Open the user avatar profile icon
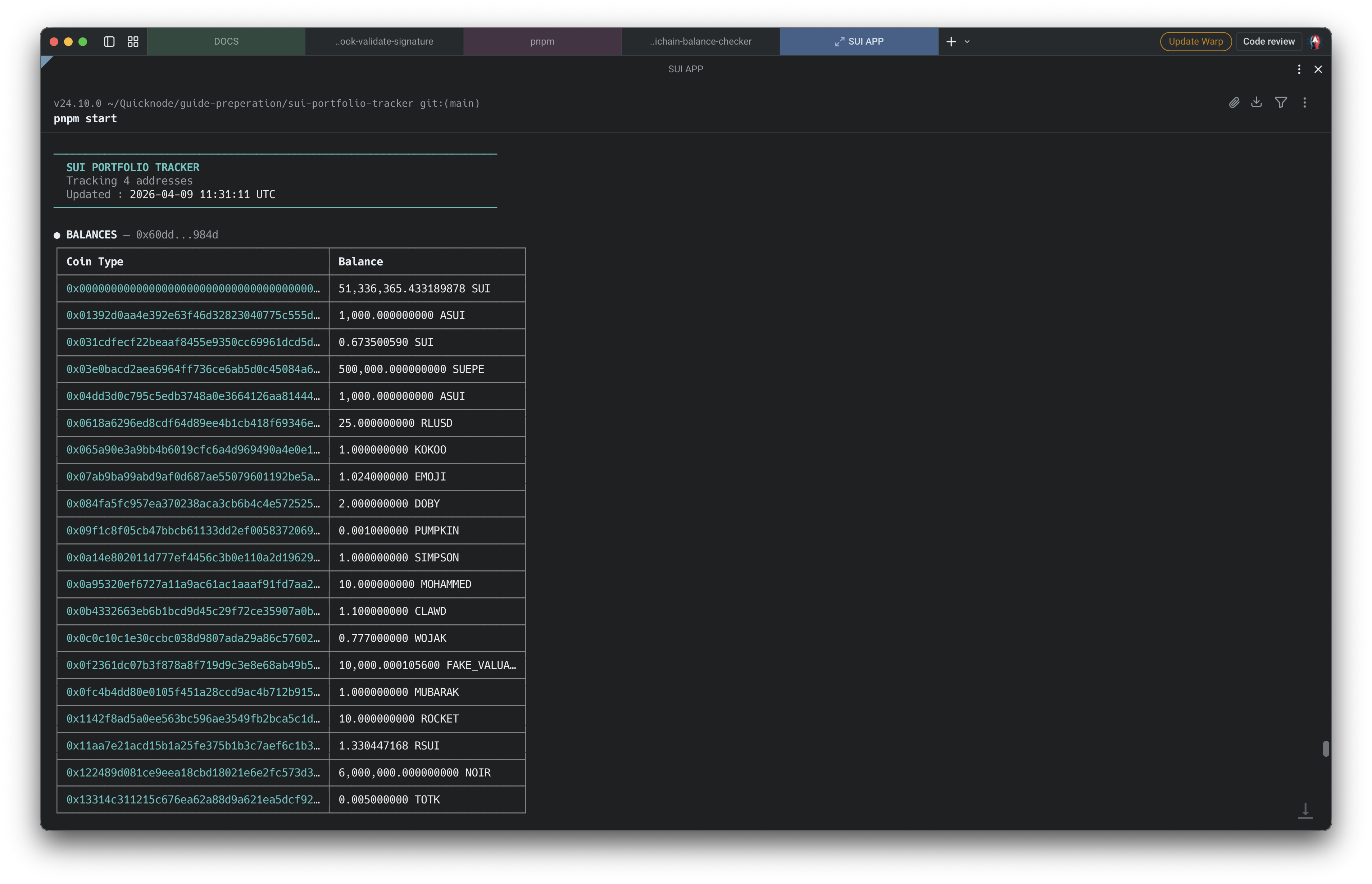The height and width of the screenshot is (884, 1372). (1315, 41)
